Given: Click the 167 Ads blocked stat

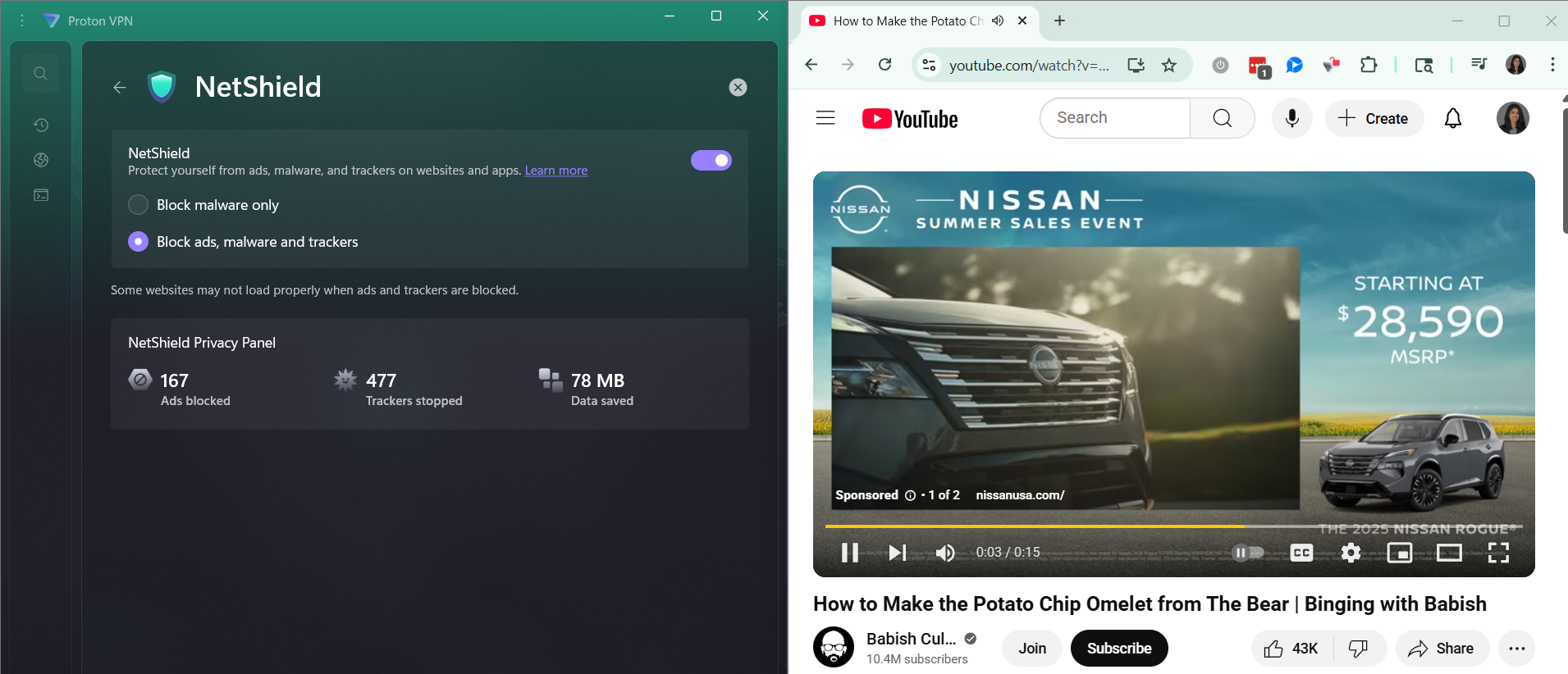Looking at the screenshot, I should pos(180,389).
